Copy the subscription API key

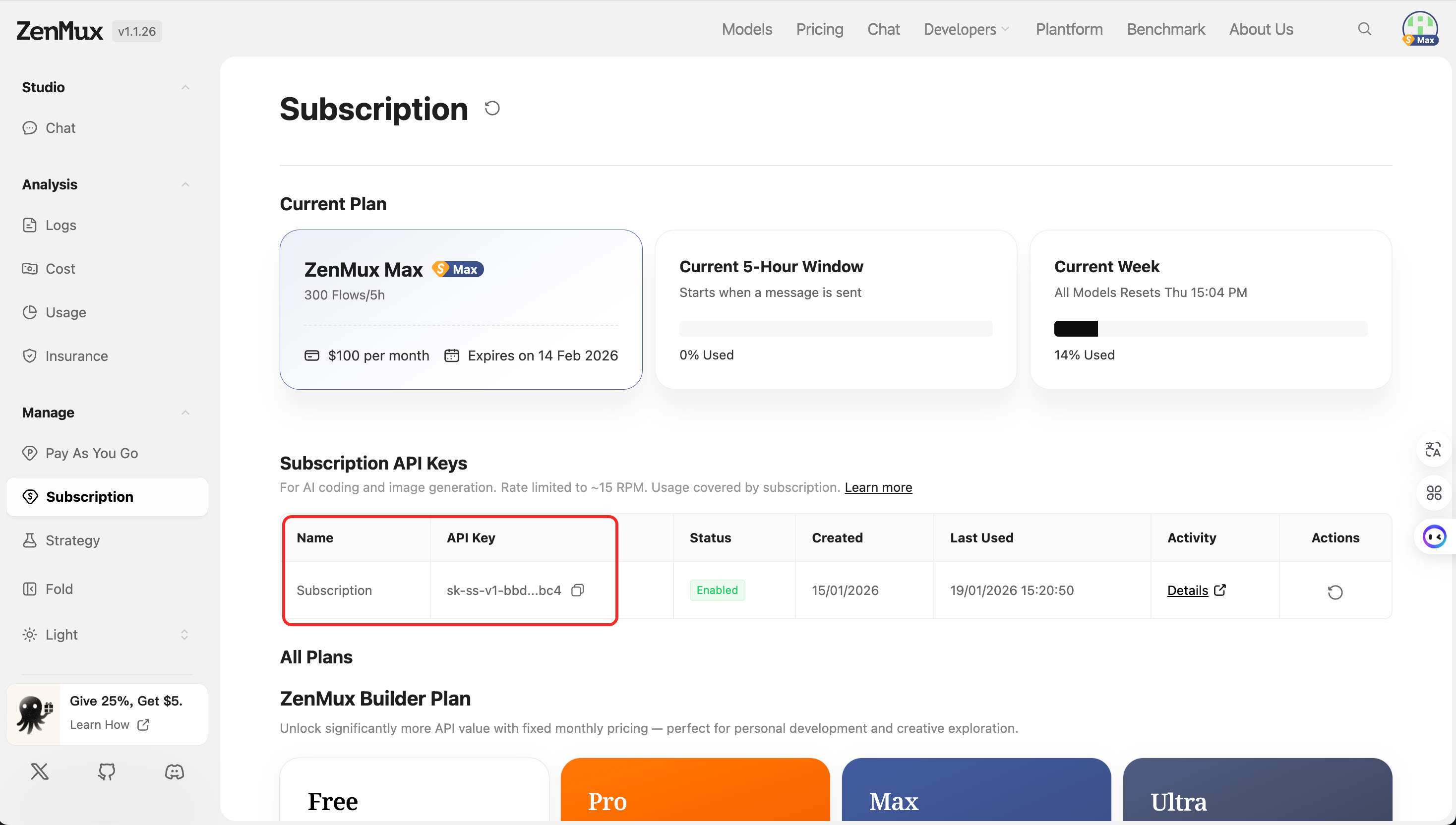[577, 590]
